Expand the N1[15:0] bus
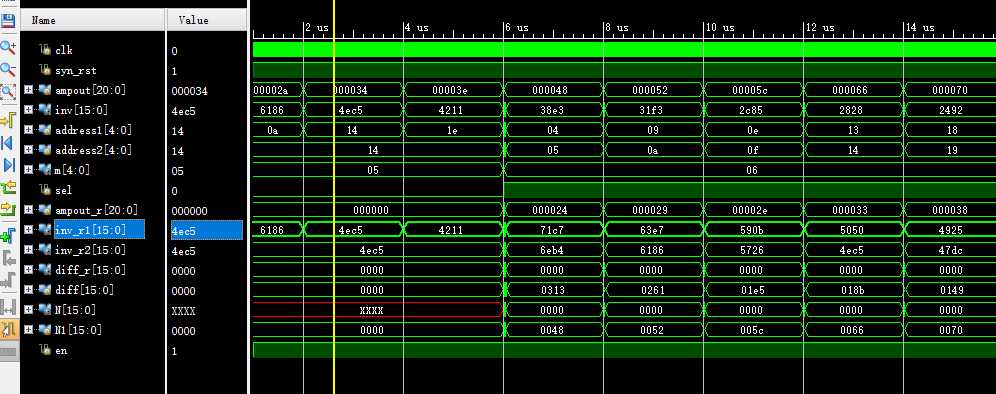This screenshot has height=394, width=996. click(x=28, y=330)
